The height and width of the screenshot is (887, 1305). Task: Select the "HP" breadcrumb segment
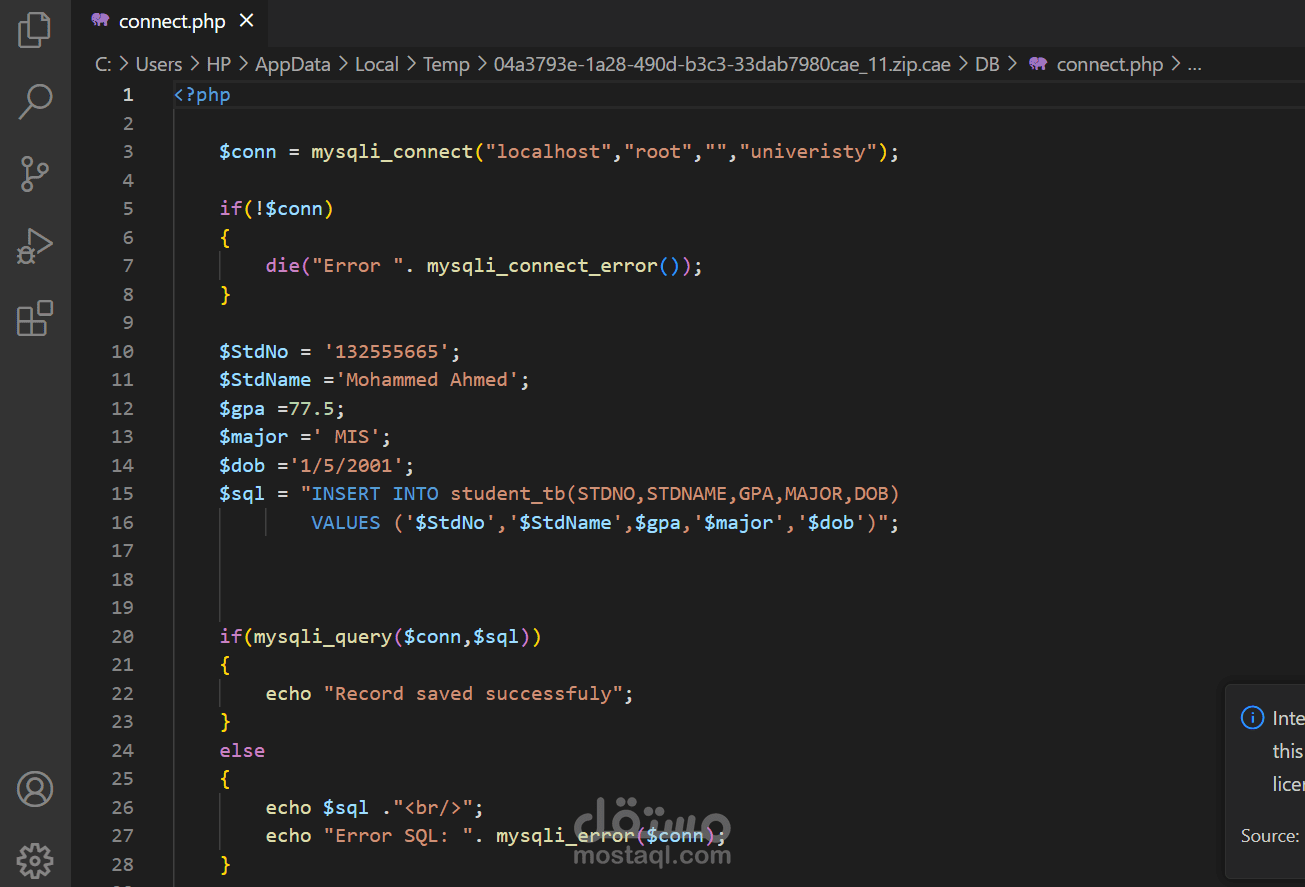218,64
